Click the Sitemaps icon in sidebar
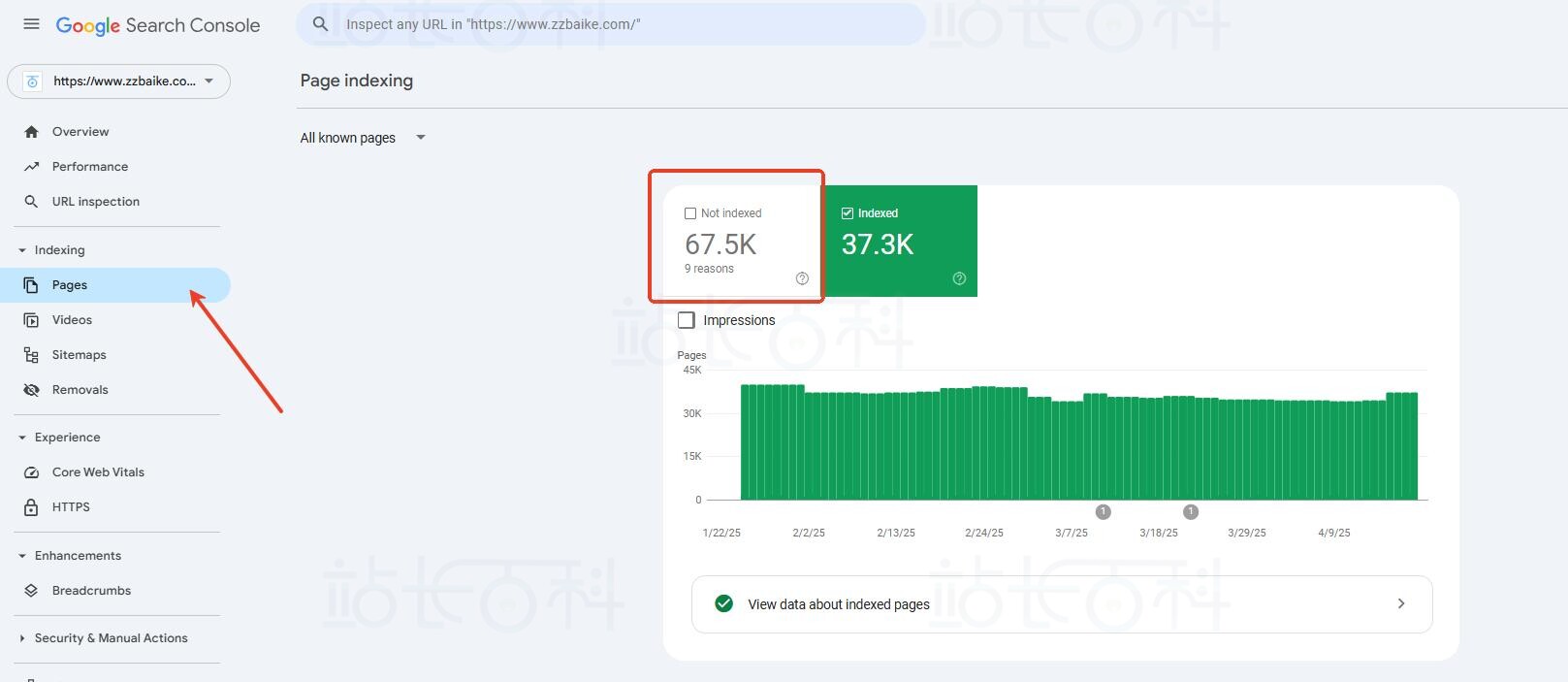Image resolution: width=1568 pixels, height=682 pixels. (31, 355)
